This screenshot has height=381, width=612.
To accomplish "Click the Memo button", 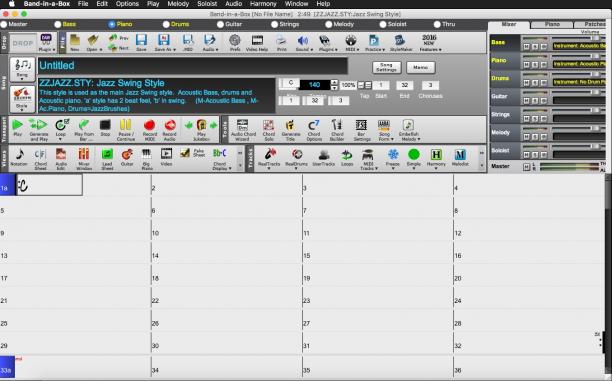I will (x=420, y=67).
